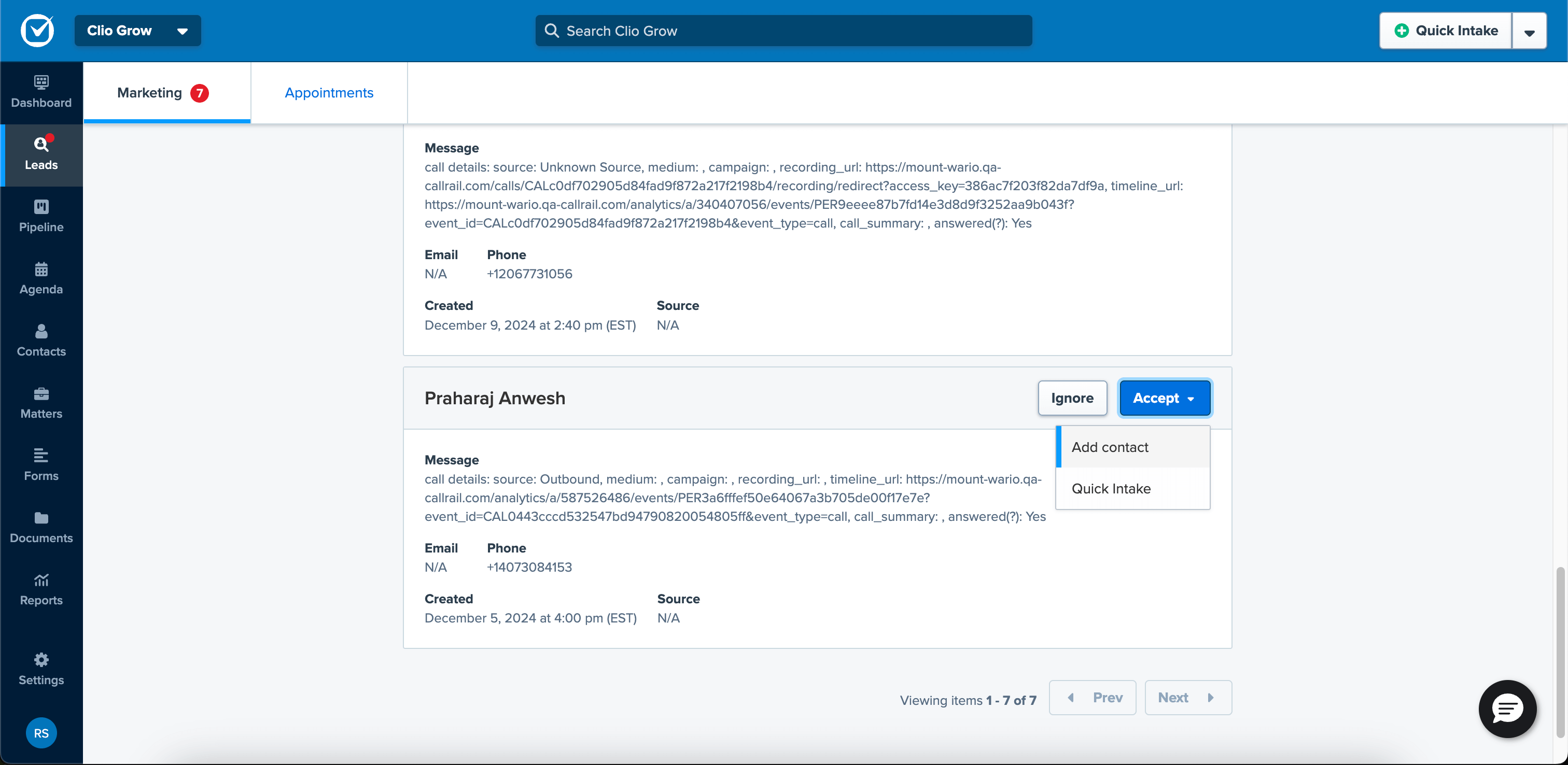
Task: Open Contacts in the sidebar
Action: [x=41, y=341]
